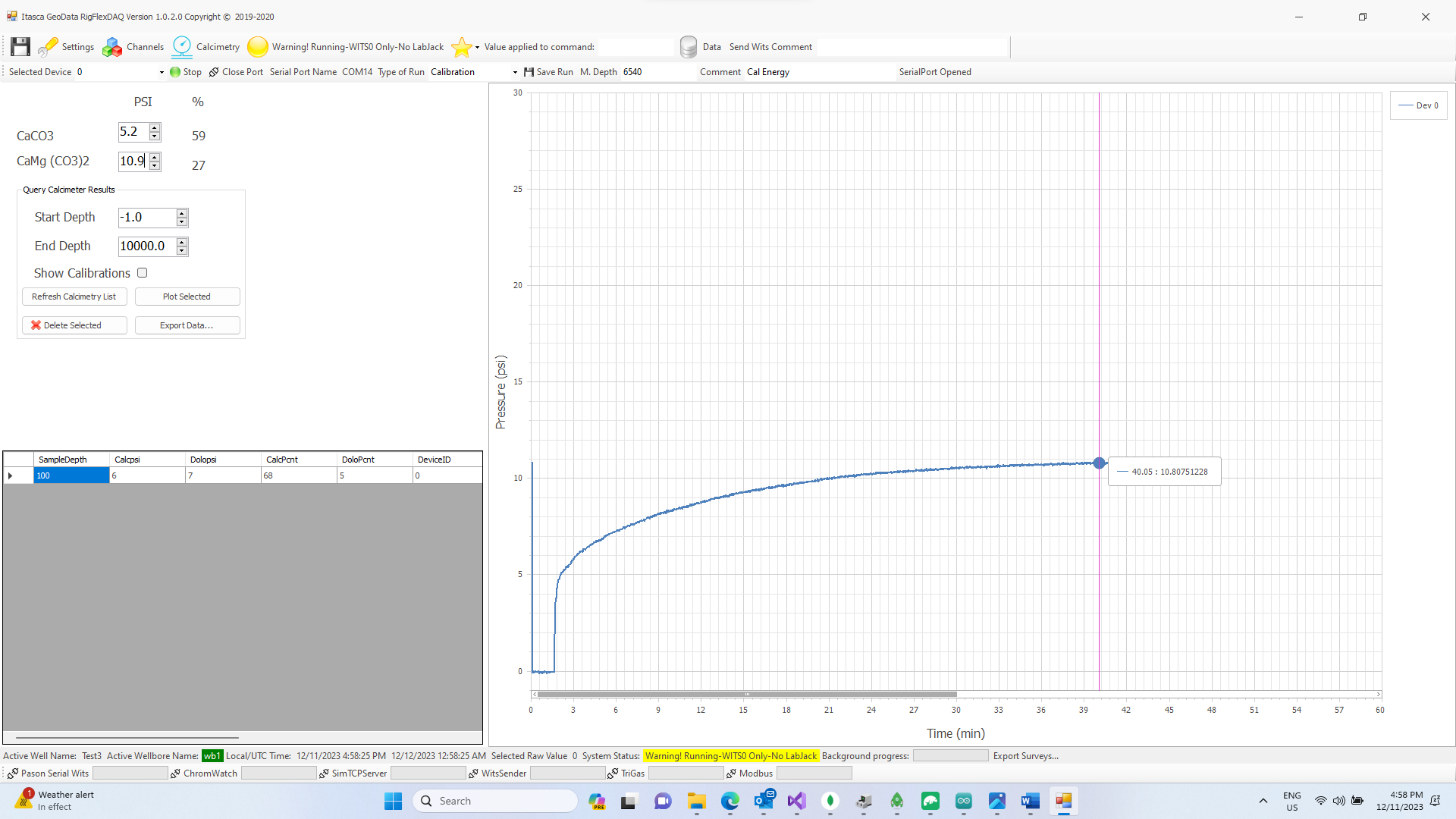Screen dimensions: 1456x819
Task: Toggle the Show Calibrations checkbox
Action: coord(142,273)
